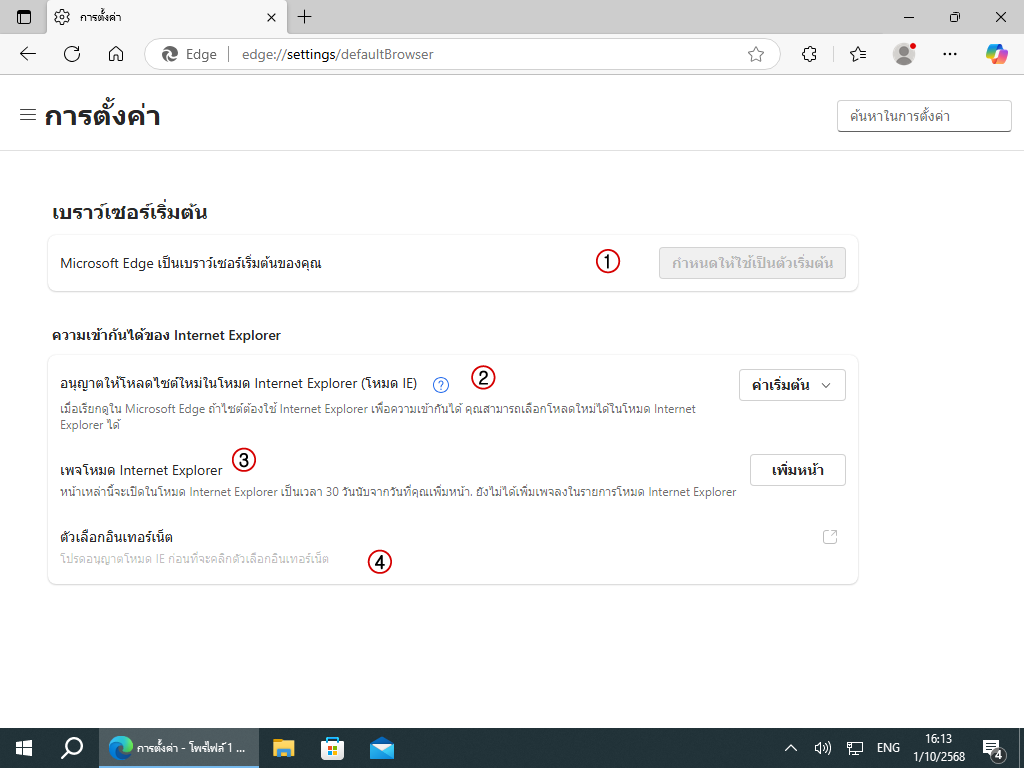Image resolution: width=1024 pixels, height=768 pixels.
Task: Click the IE mode help question icon
Action: [x=441, y=384]
